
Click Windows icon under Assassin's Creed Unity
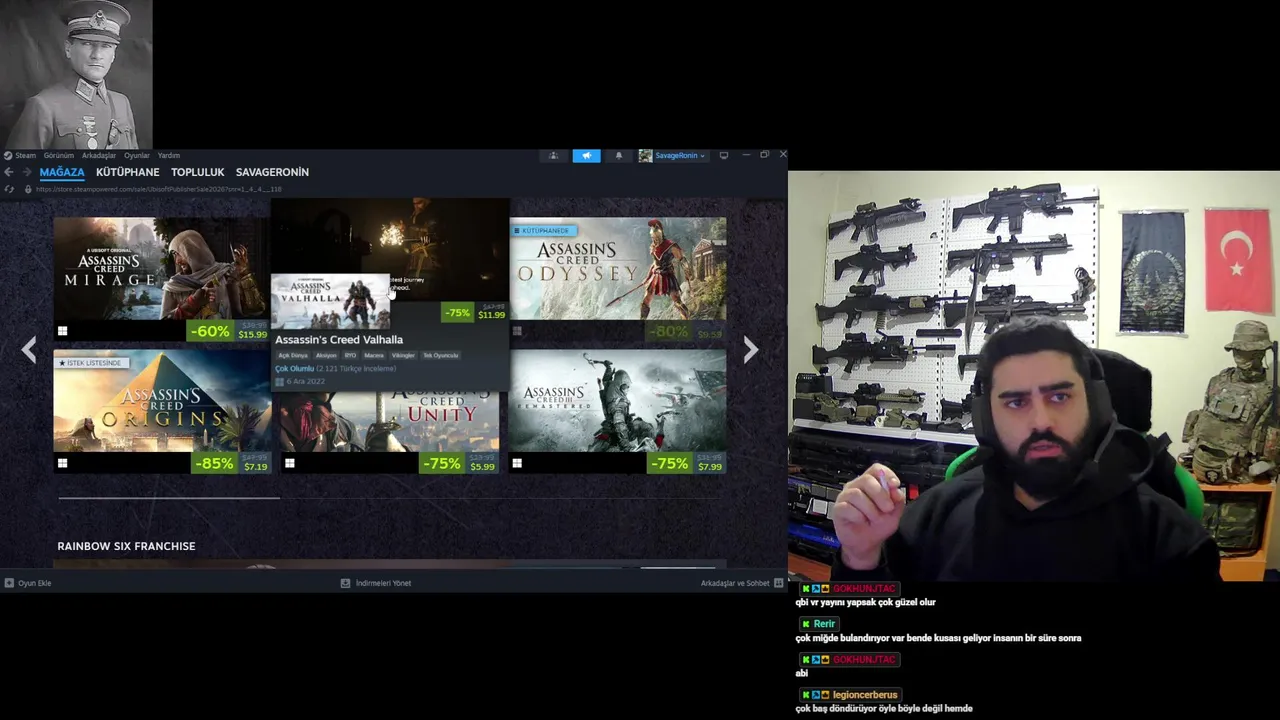click(x=289, y=463)
